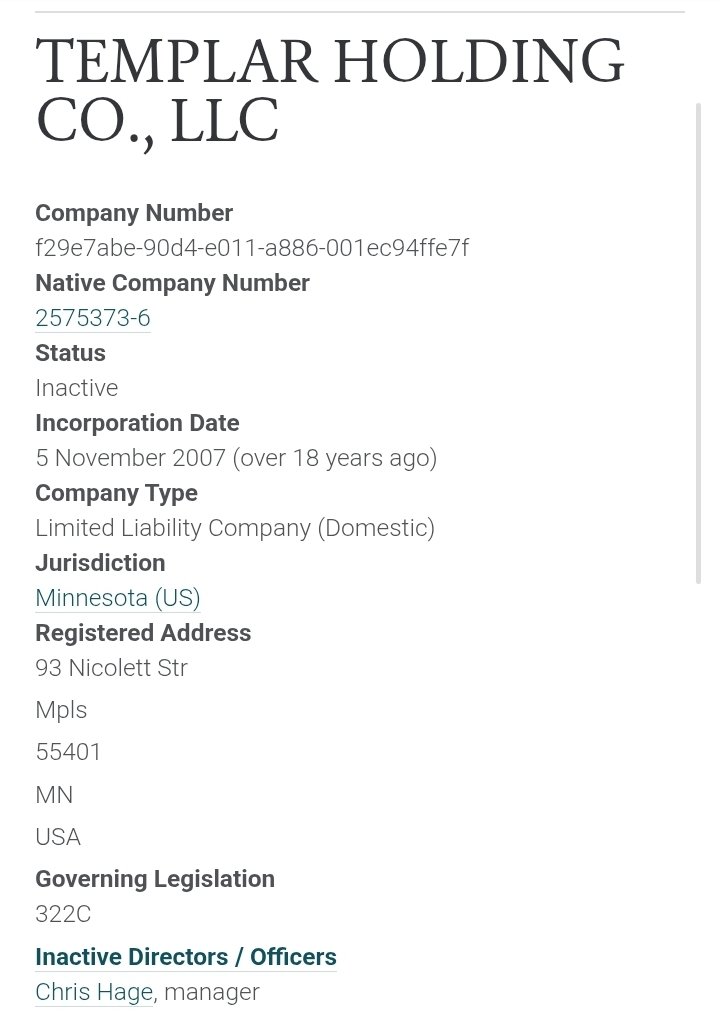Click the Mpls city line
This screenshot has height=1032, width=720.
[61, 710]
